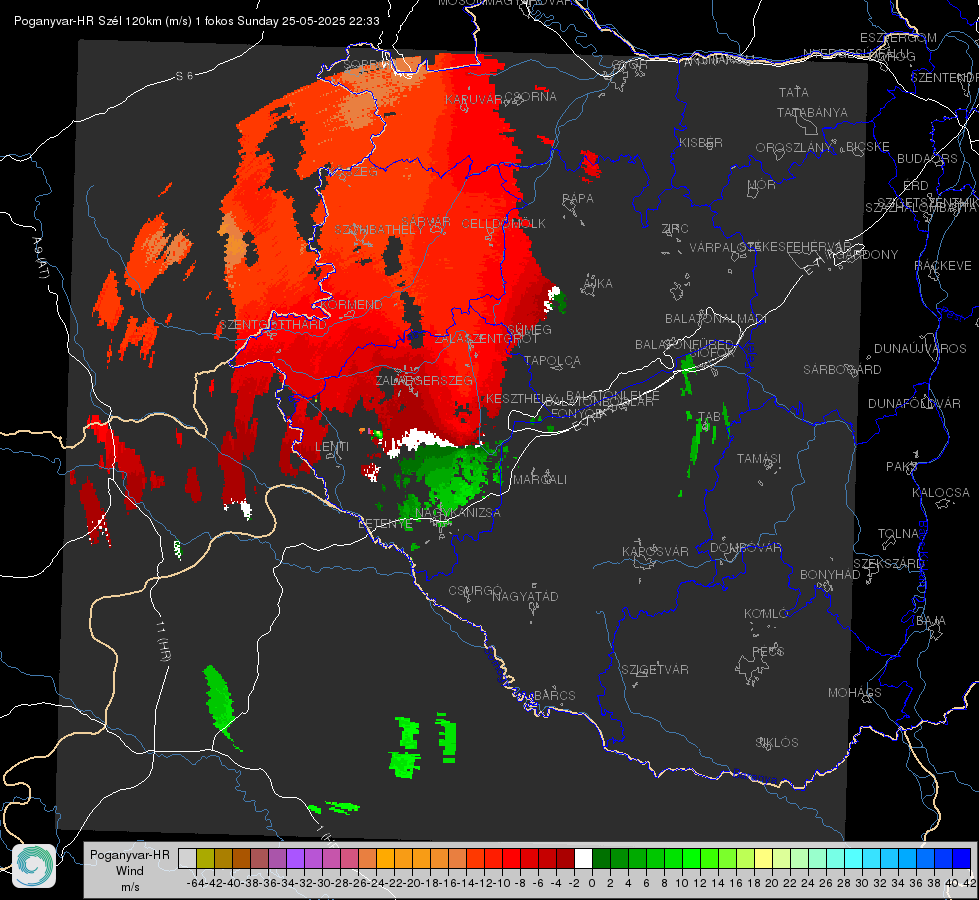This screenshot has width=979, height=900.
Task: Click the KOMLO city label
Action: 766,614
